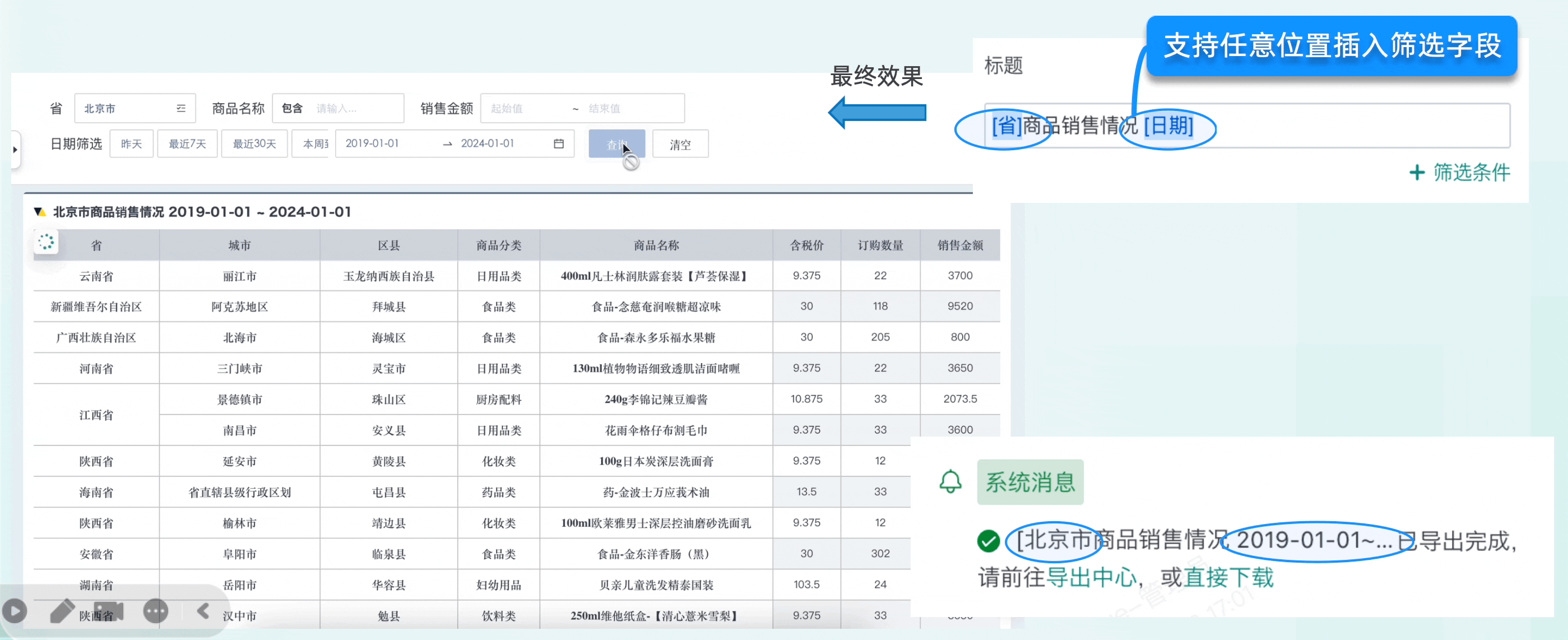Image resolution: width=1568 pixels, height=640 pixels.
Task: Select the 本周 date filter
Action: coord(310,143)
